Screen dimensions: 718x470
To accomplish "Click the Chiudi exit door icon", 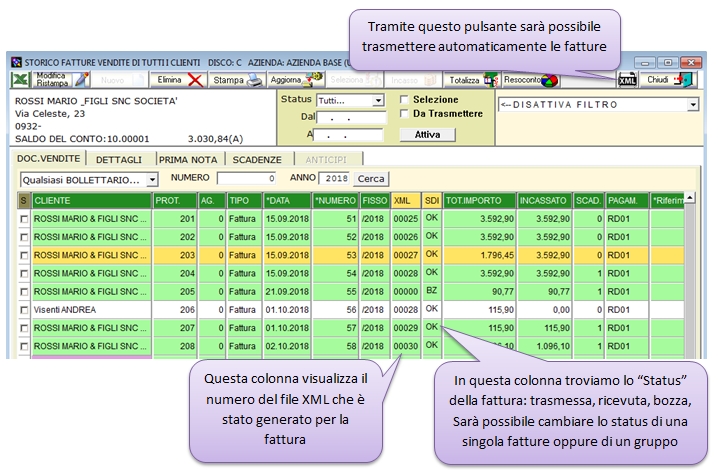I will [683, 80].
